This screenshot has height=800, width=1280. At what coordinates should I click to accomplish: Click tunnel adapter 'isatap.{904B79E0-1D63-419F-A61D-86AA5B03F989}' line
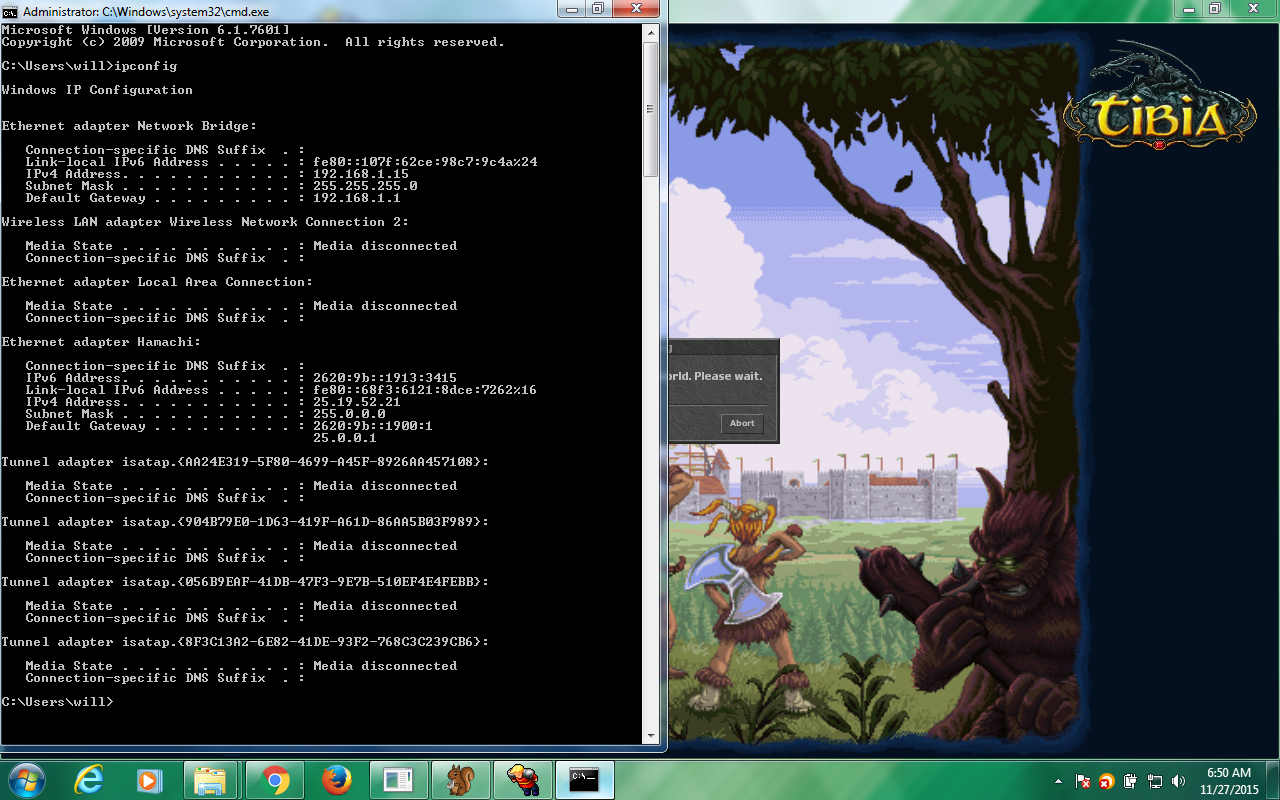coord(246,522)
